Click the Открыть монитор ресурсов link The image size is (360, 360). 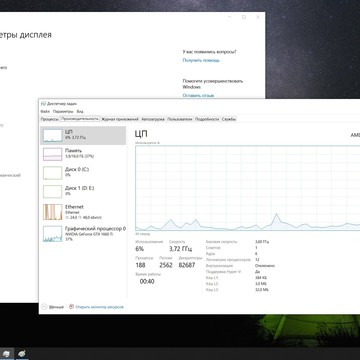pos(99,307)
